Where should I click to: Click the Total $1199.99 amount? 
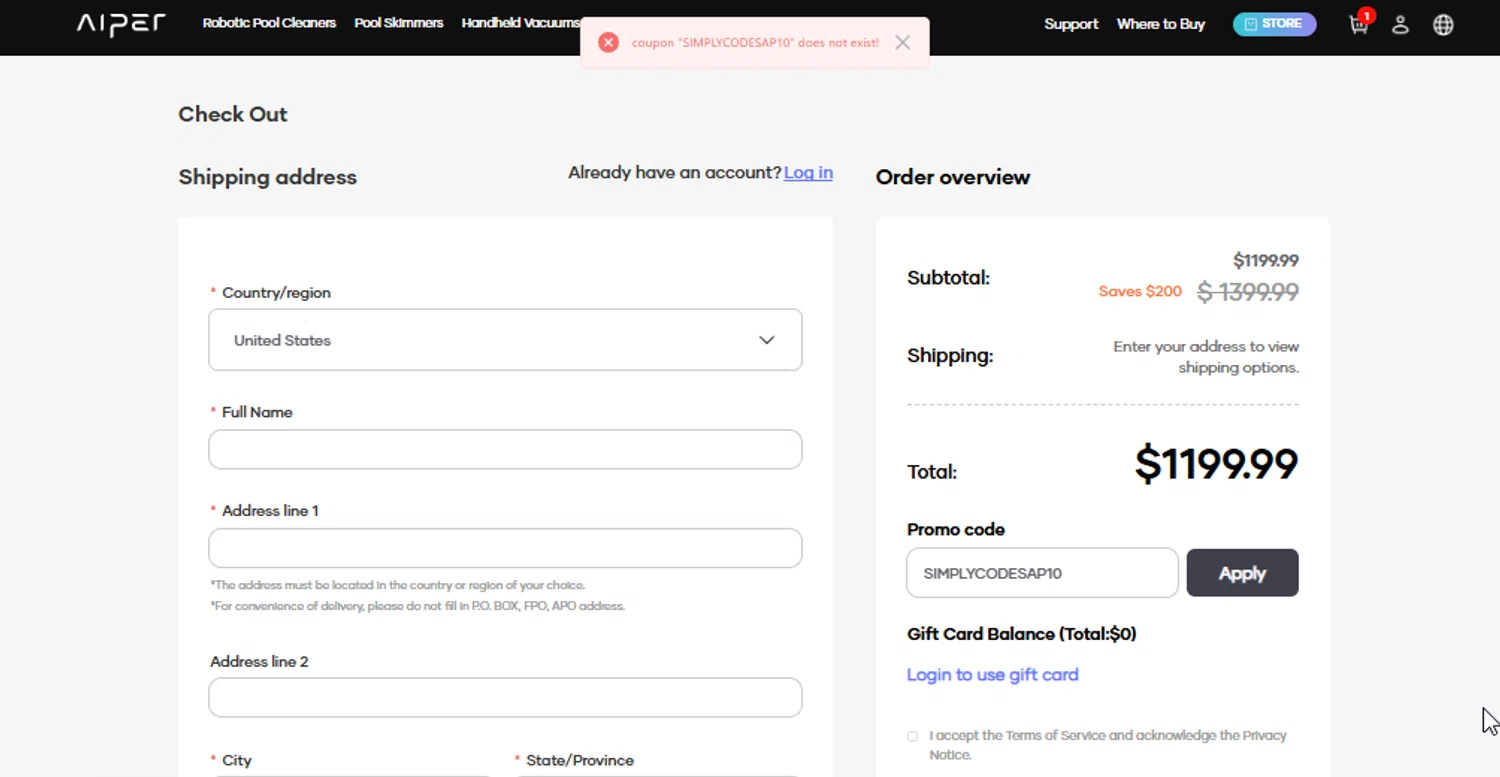click(x=1216, y=464)
